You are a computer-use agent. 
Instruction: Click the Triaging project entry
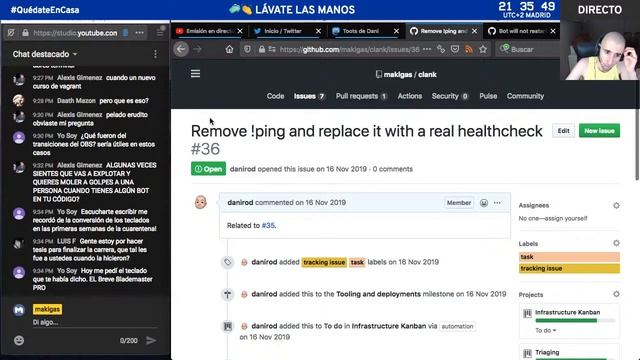pos(547,352)
